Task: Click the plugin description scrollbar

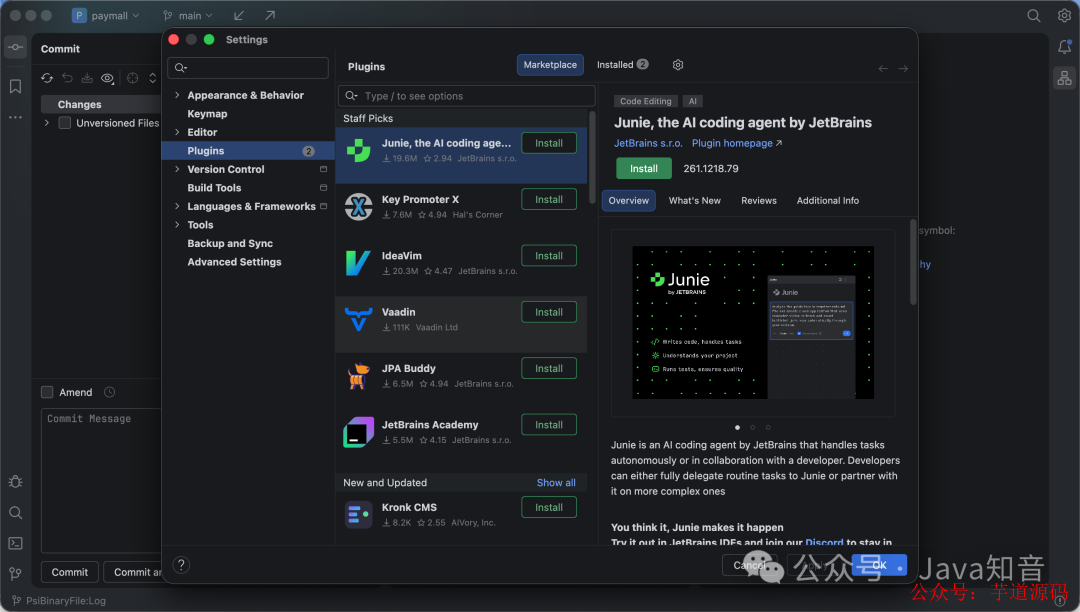Action: pyautogui.click(x=913, y=262)
